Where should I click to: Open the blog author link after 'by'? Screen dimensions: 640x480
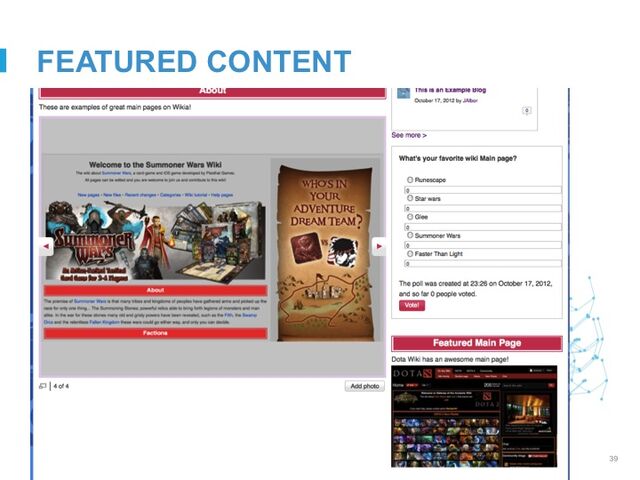pos(470,100)
